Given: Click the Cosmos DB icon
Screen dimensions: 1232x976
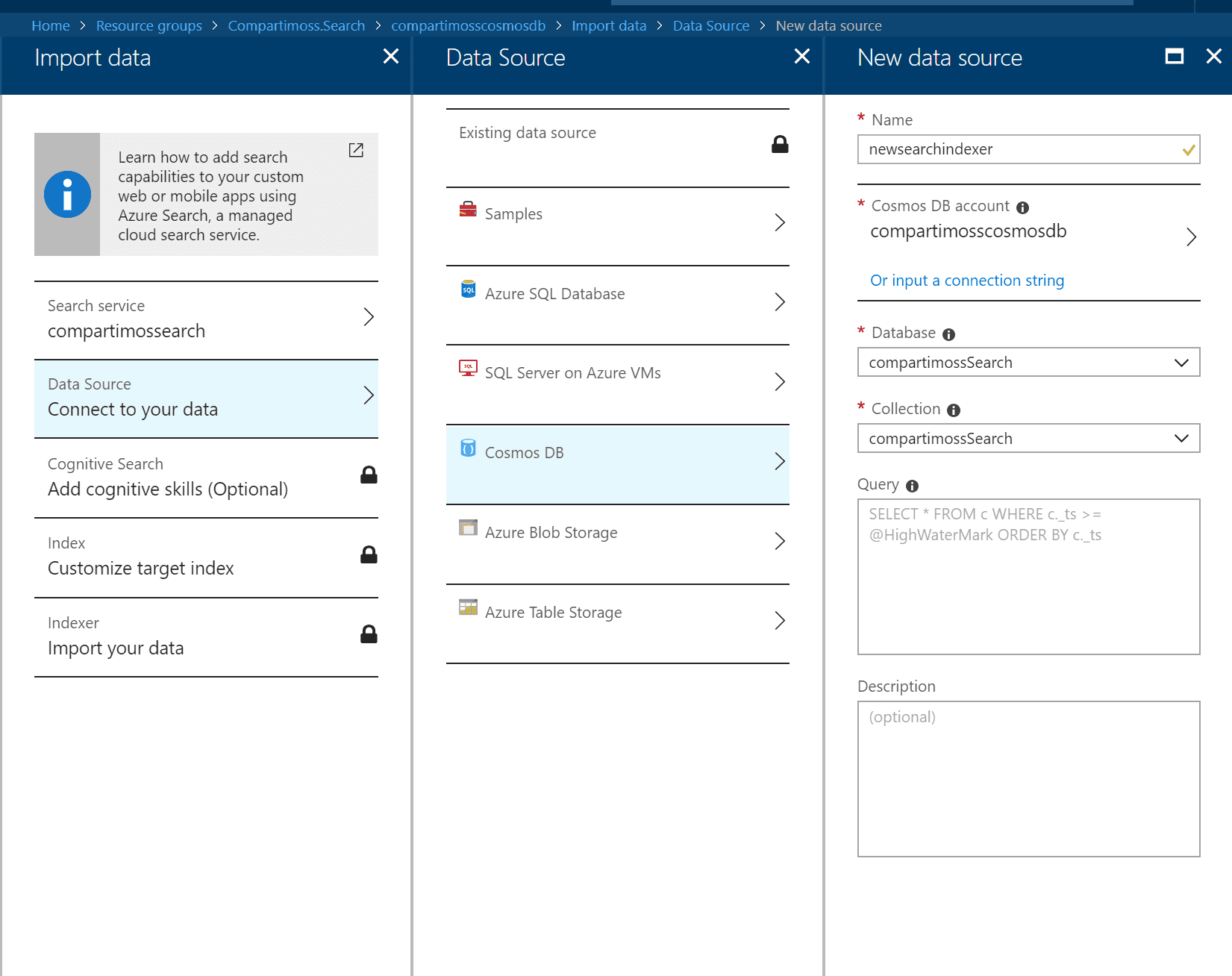Looking at the screenshot, I should click(468, 448).
